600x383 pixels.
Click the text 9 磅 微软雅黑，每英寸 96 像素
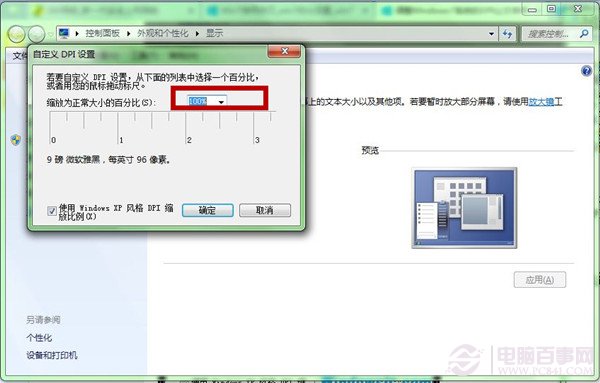[108, 160]
